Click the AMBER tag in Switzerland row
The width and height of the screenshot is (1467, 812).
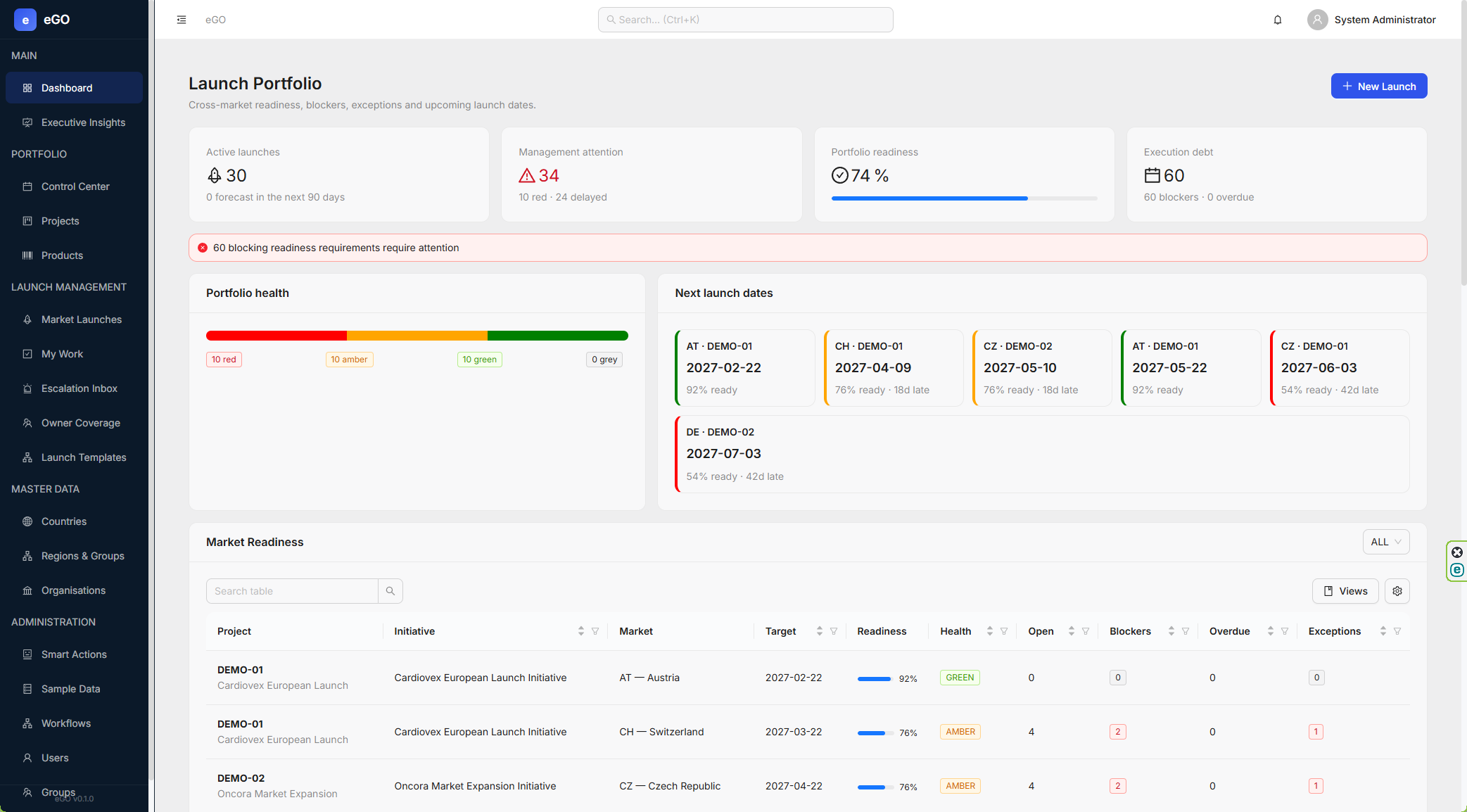click(960, 732)
